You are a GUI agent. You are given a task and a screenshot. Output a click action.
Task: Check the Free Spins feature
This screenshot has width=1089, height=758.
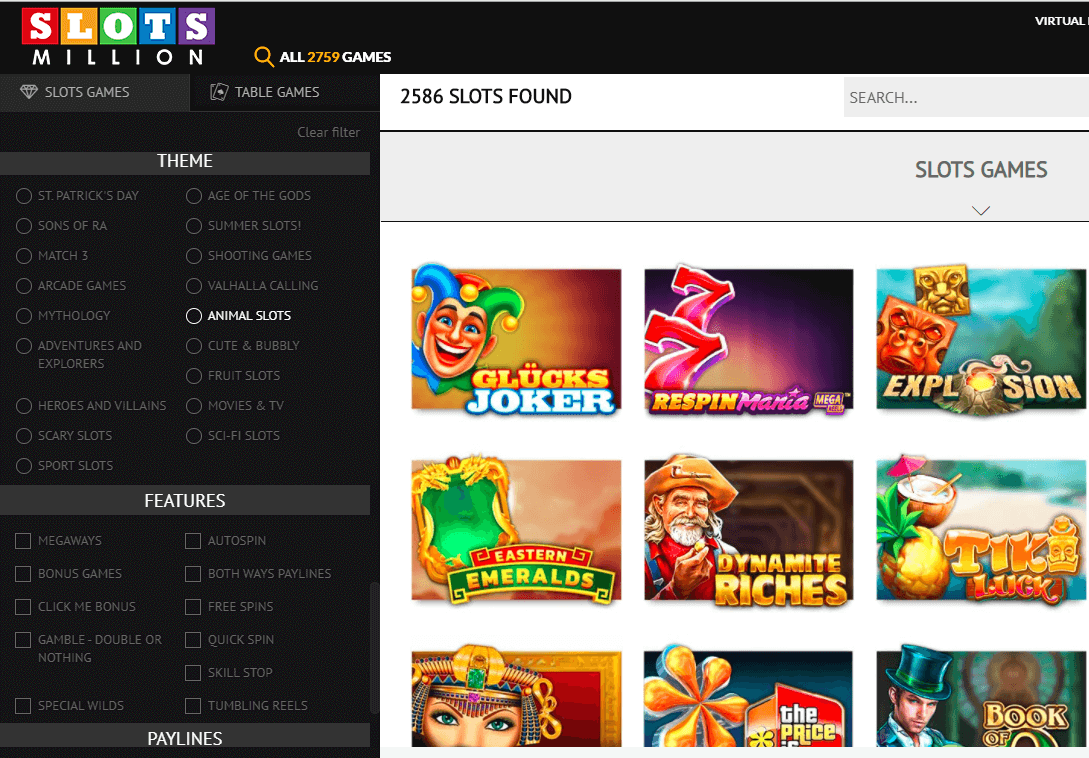point(193,607)
